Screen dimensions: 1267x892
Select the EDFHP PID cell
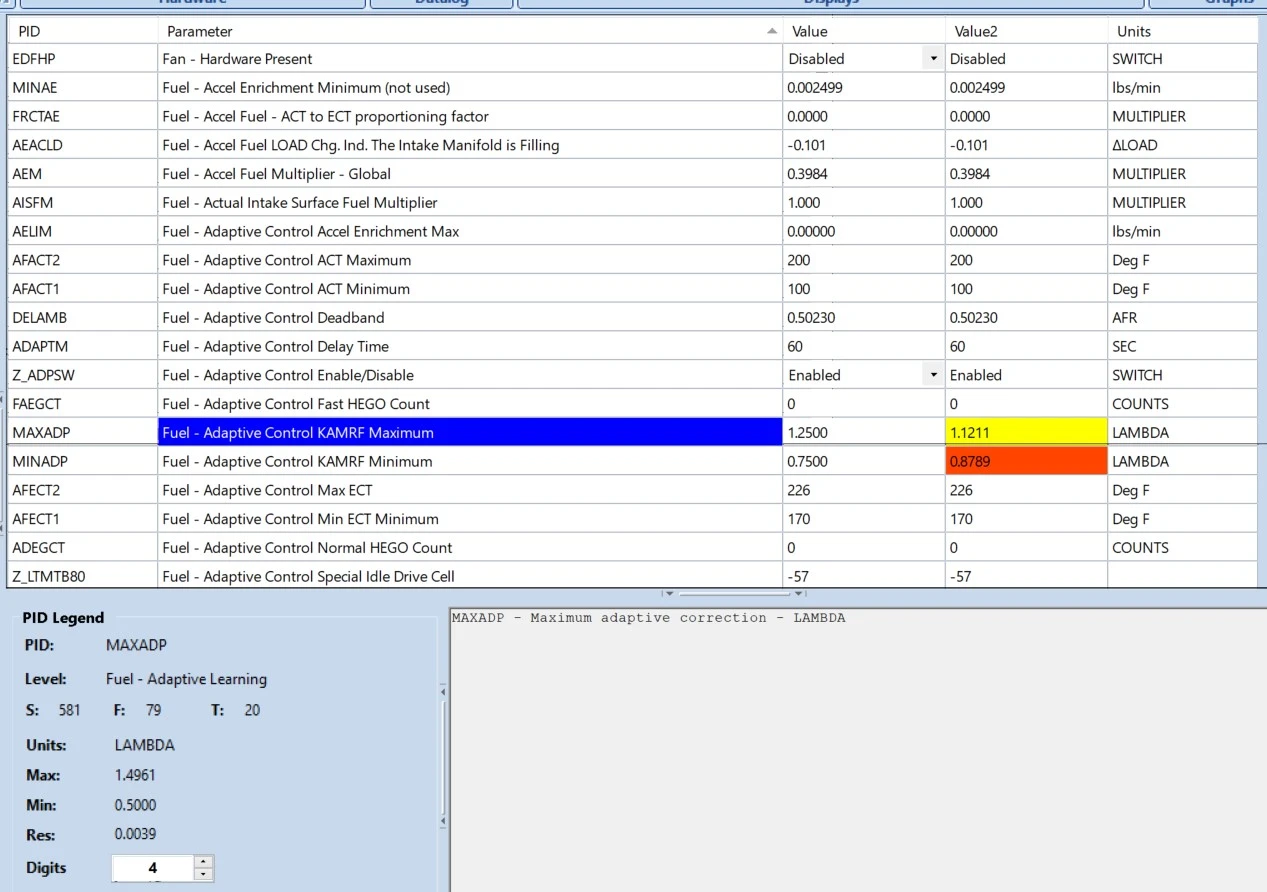point(83,59)
